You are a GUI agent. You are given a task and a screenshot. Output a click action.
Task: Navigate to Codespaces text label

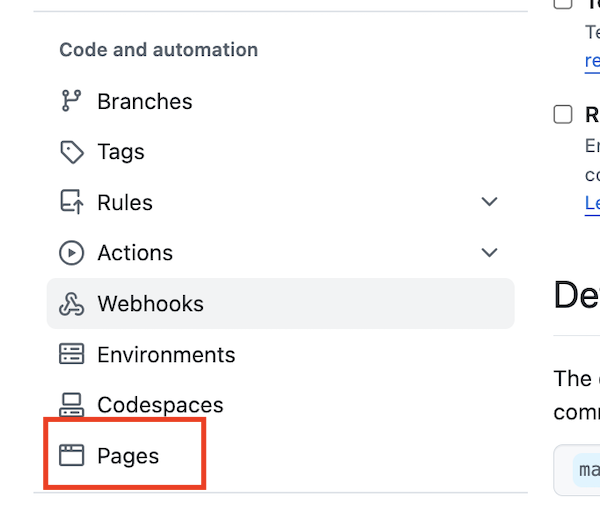(160, 405)
